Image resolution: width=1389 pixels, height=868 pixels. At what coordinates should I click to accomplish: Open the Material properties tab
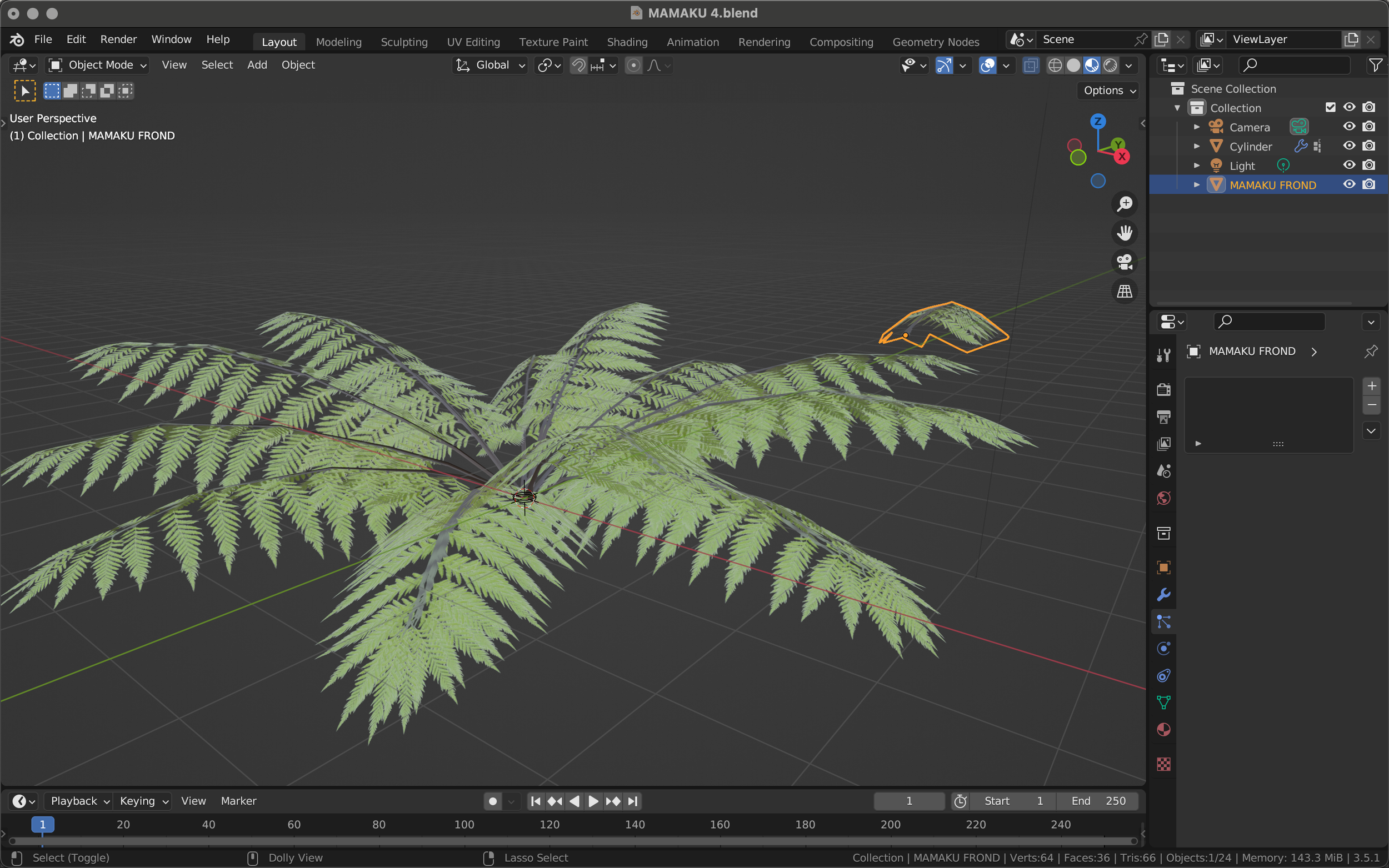click(1163, 730)
